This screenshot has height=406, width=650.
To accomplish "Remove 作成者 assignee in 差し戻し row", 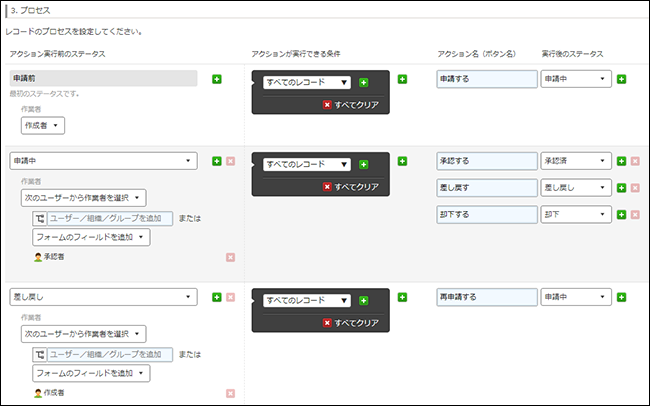I will point(230,394).
